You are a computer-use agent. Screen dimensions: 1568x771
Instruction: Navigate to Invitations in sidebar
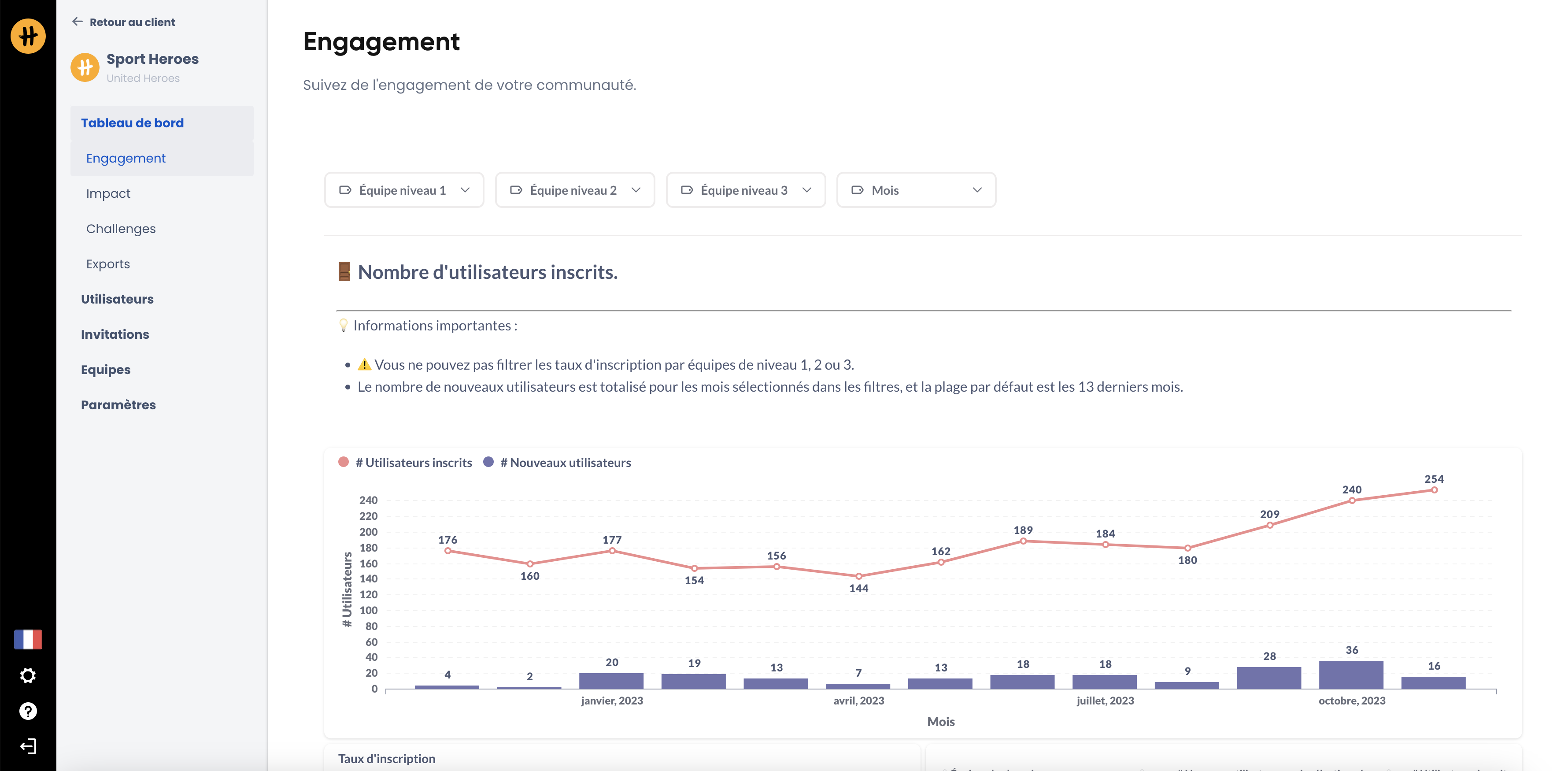(x=115, y=334)
